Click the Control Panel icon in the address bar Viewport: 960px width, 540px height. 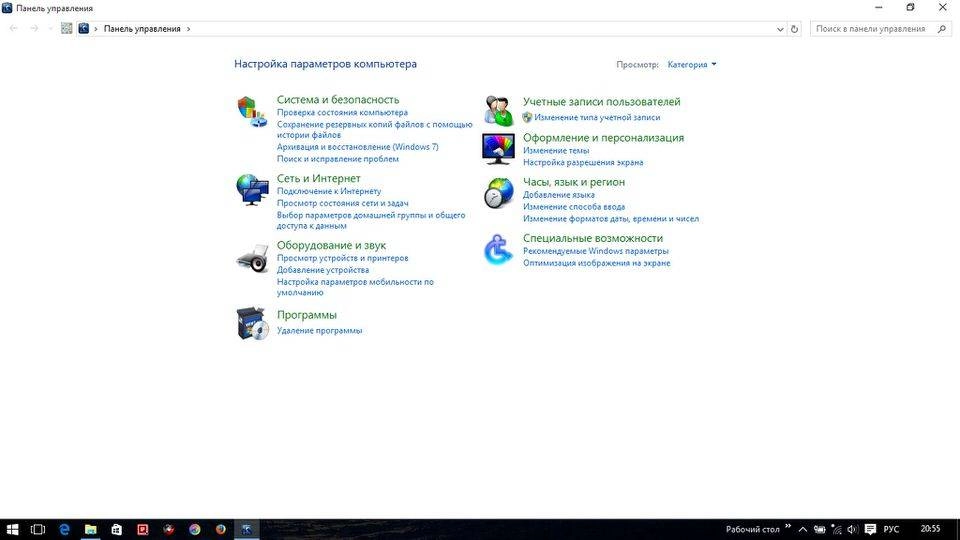click(x=84, y=29)
